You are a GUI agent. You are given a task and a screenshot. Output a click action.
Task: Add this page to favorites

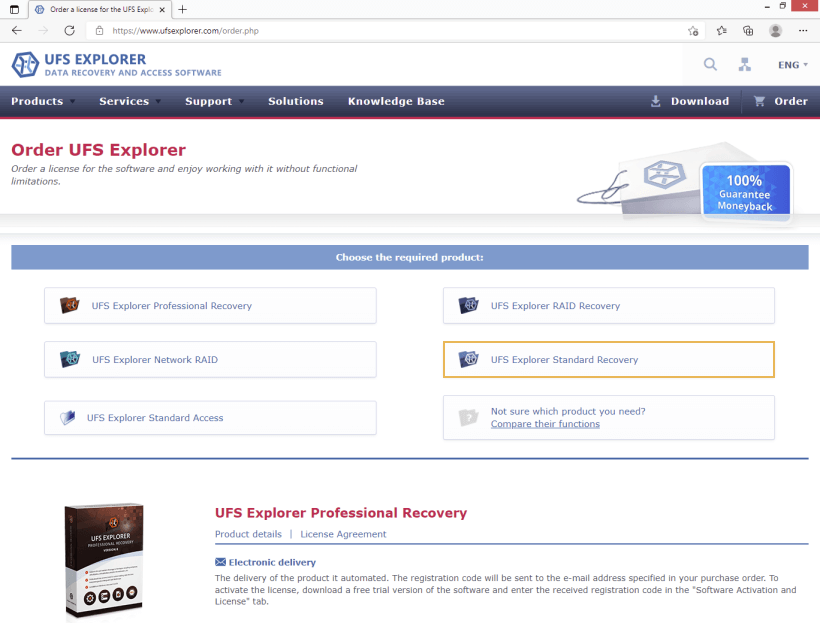click(x=693, y=31)
